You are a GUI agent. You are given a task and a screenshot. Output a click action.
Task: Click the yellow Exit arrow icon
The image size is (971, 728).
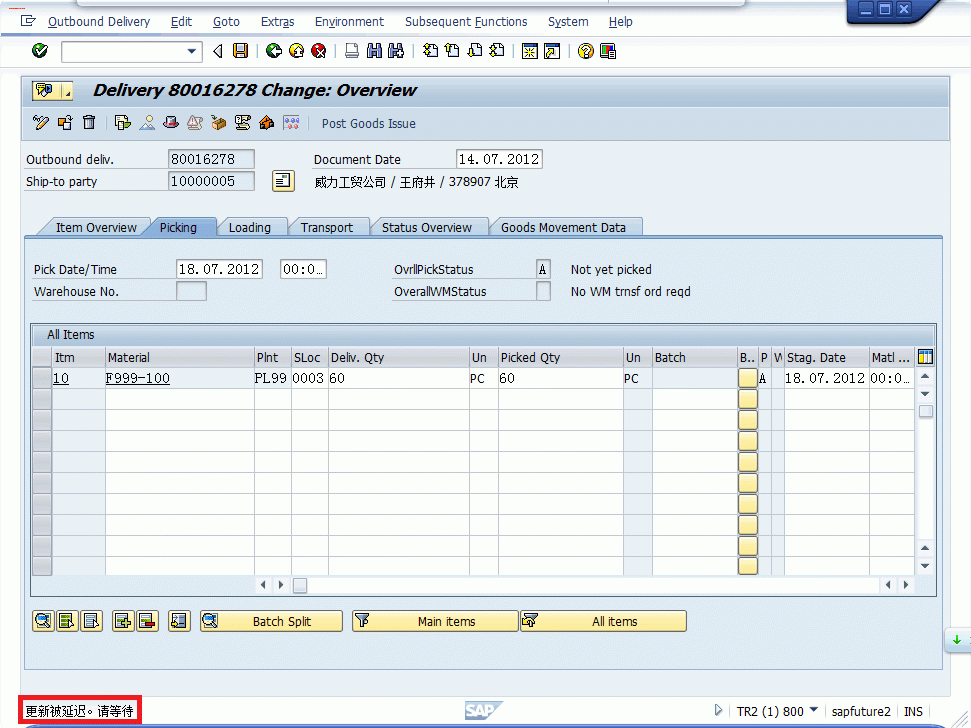297,51
